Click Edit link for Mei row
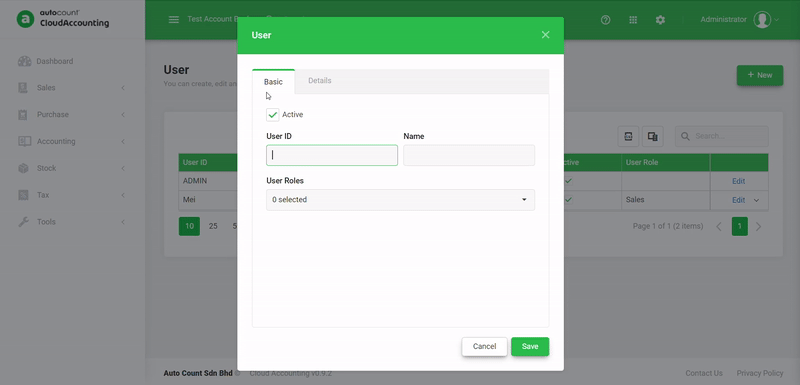 [738, 200]
